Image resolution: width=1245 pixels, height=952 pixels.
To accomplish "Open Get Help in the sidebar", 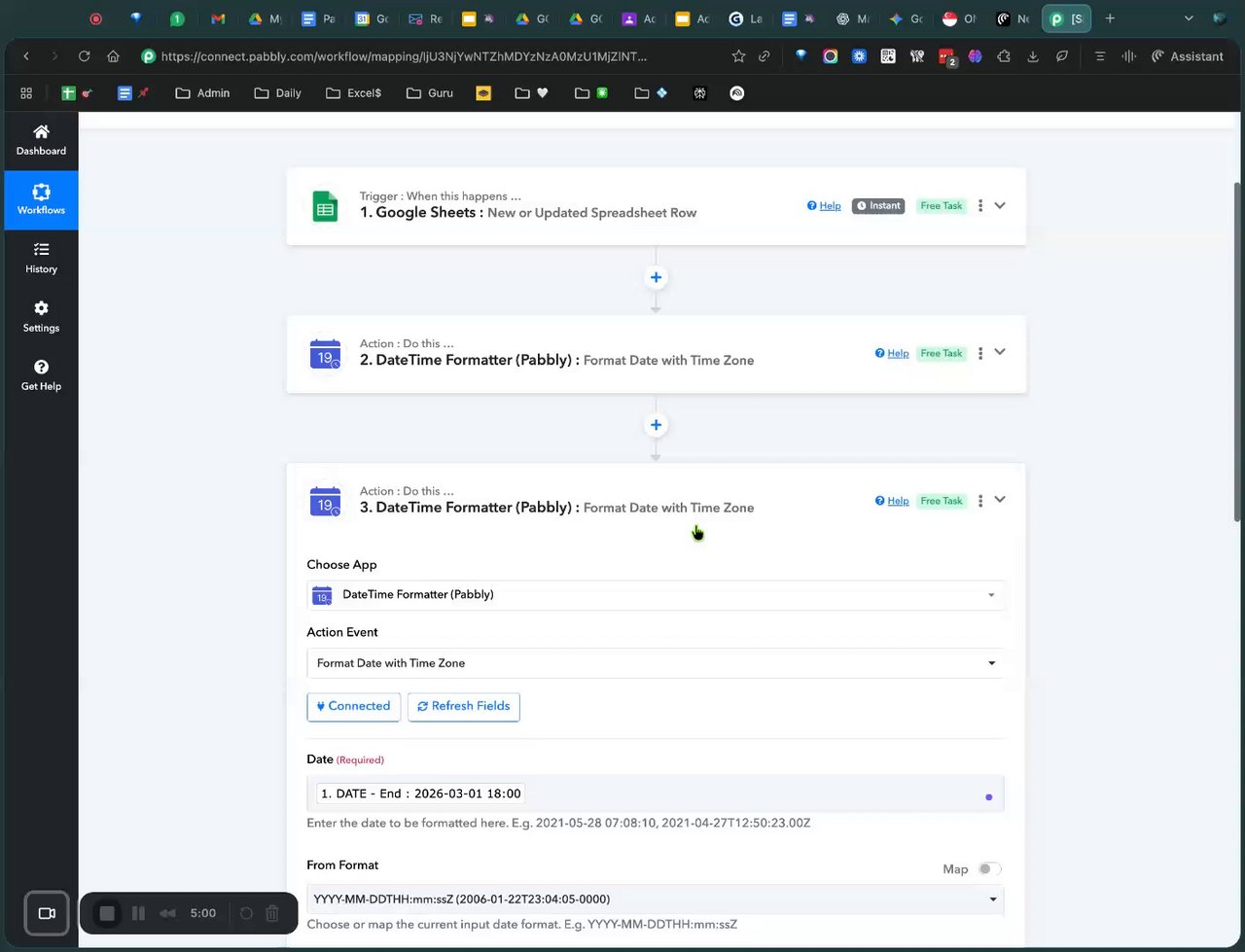I will [x=41, y=375].
